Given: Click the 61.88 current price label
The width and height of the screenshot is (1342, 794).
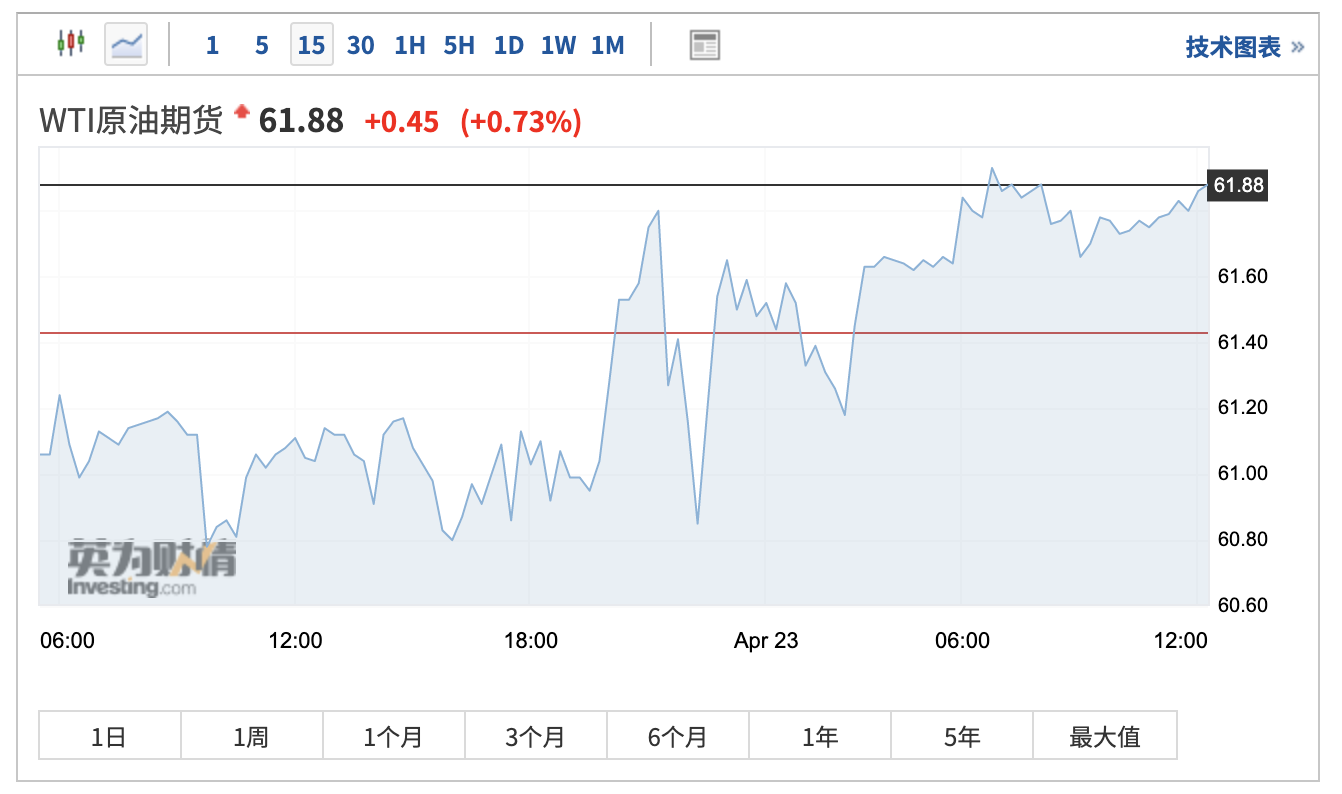Looking at the screenshot, I should tap(1238, 185).
